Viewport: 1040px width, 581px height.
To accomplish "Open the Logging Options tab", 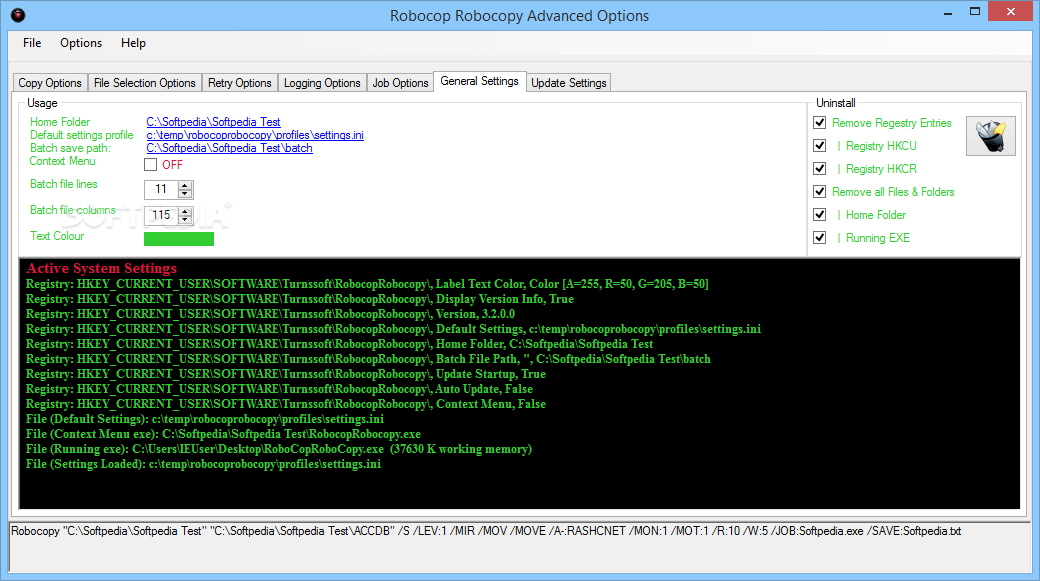I will click(x=322, y=82).
